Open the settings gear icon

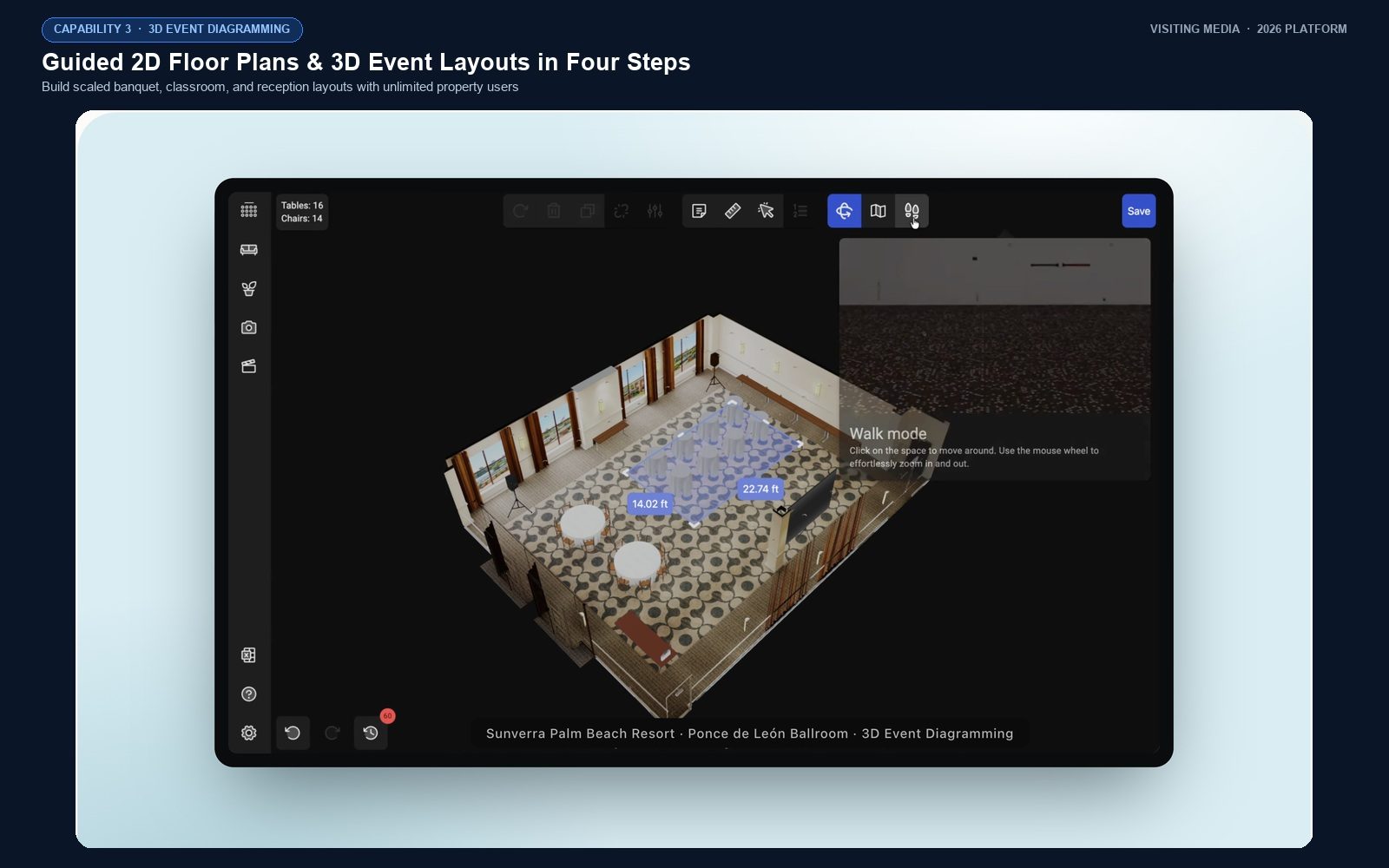click(x=248, y=733)
